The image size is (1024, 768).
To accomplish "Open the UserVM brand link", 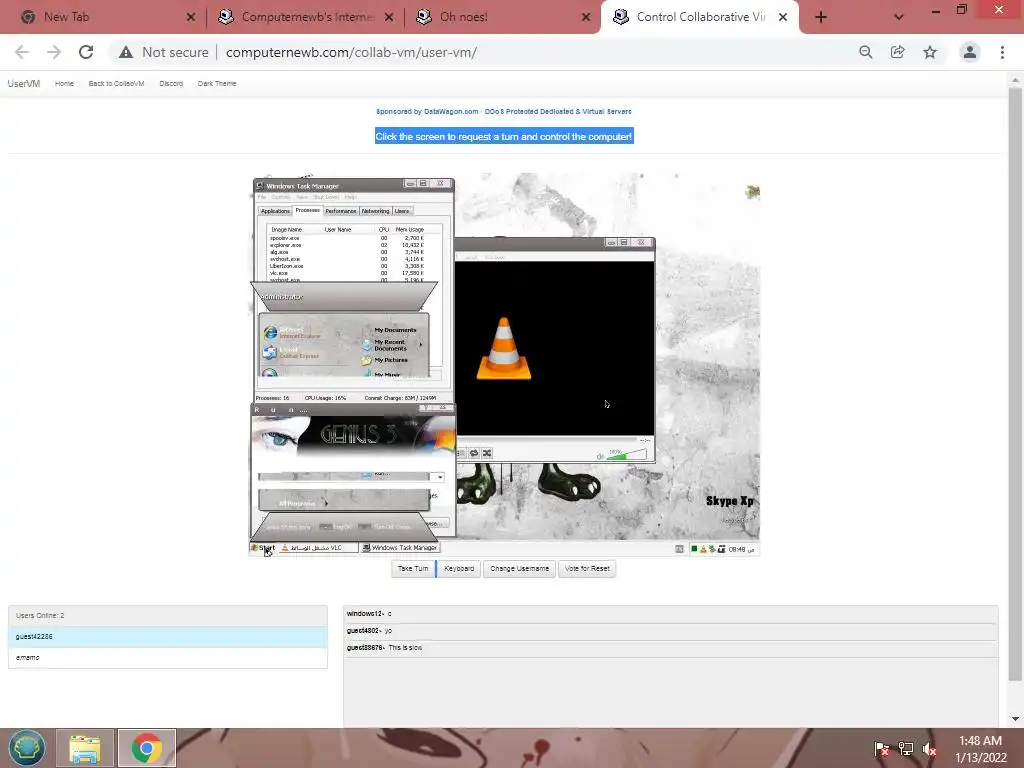I will pos(24,84).
